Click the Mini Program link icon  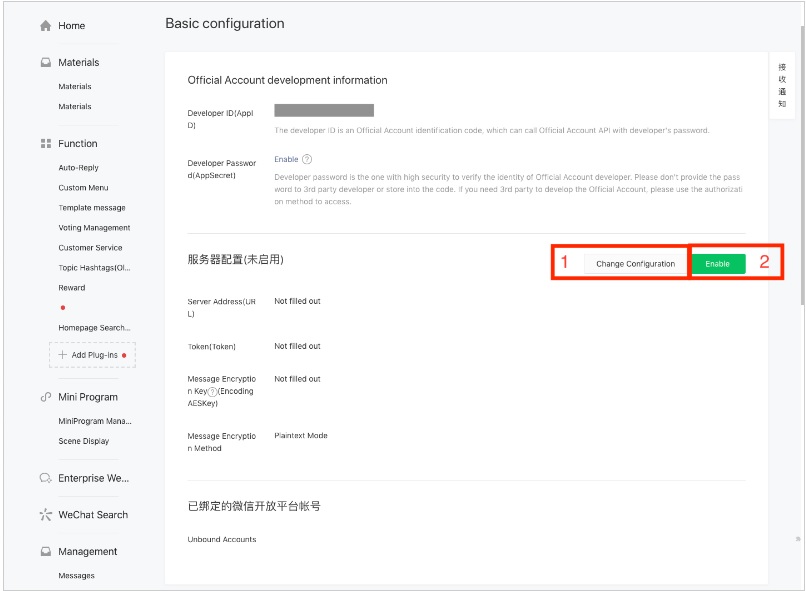tap(45, 397)
